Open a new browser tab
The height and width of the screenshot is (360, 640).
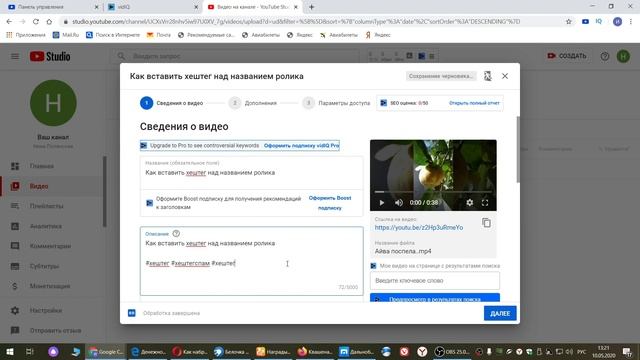pyautogui.click(x=311, y=7)
